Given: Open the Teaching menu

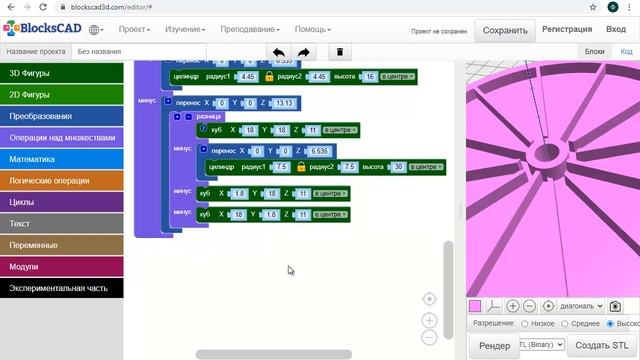Looking at the screenshot, I should (x=250, y=29).
